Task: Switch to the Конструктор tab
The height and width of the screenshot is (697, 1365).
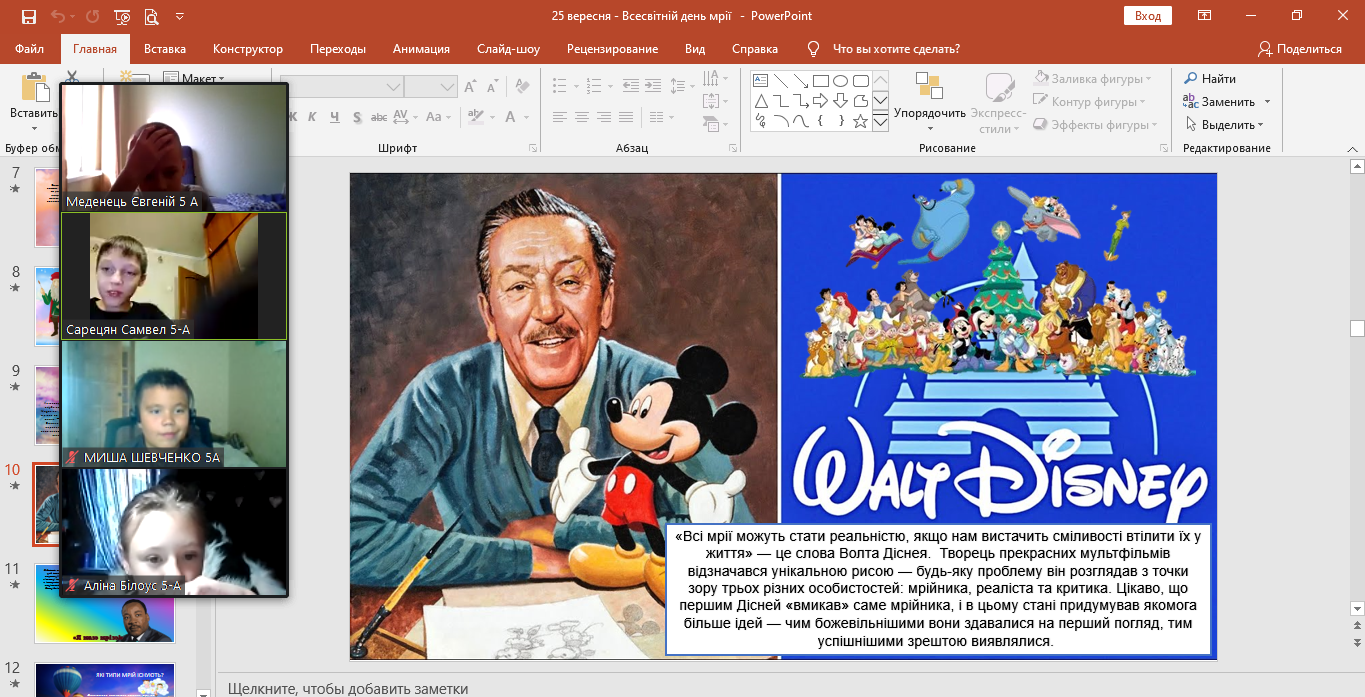Action: pos(248,49)
